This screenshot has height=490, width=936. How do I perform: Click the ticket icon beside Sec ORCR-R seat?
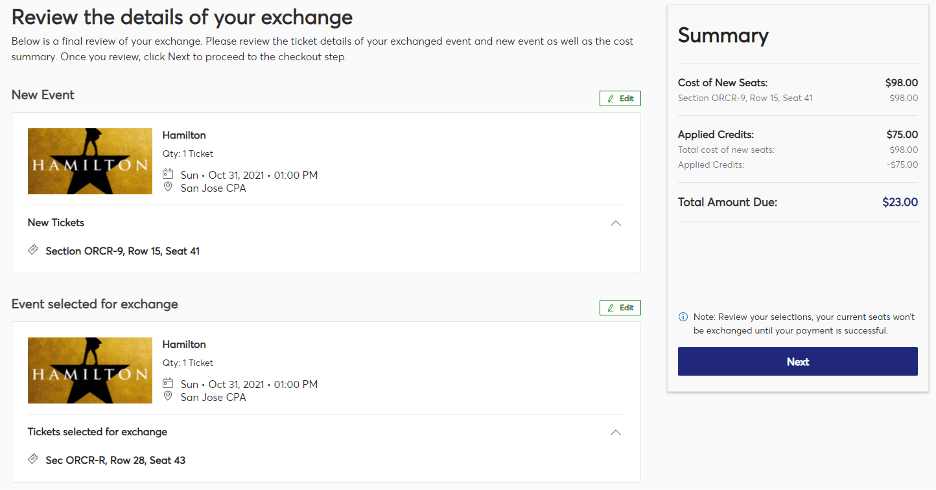pyautogui.click(x=33, y=459)
